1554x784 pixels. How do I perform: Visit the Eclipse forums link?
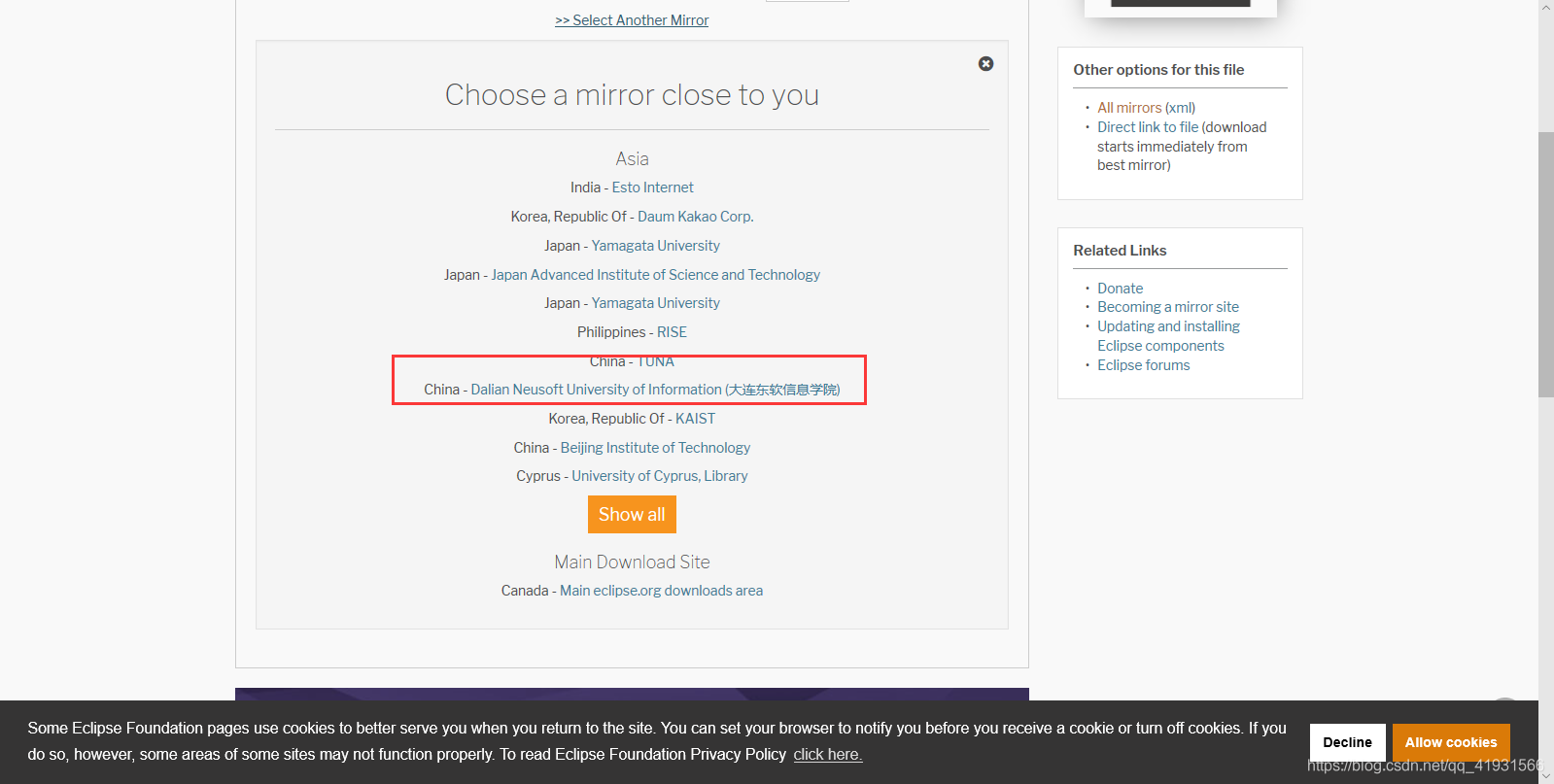1143,365
